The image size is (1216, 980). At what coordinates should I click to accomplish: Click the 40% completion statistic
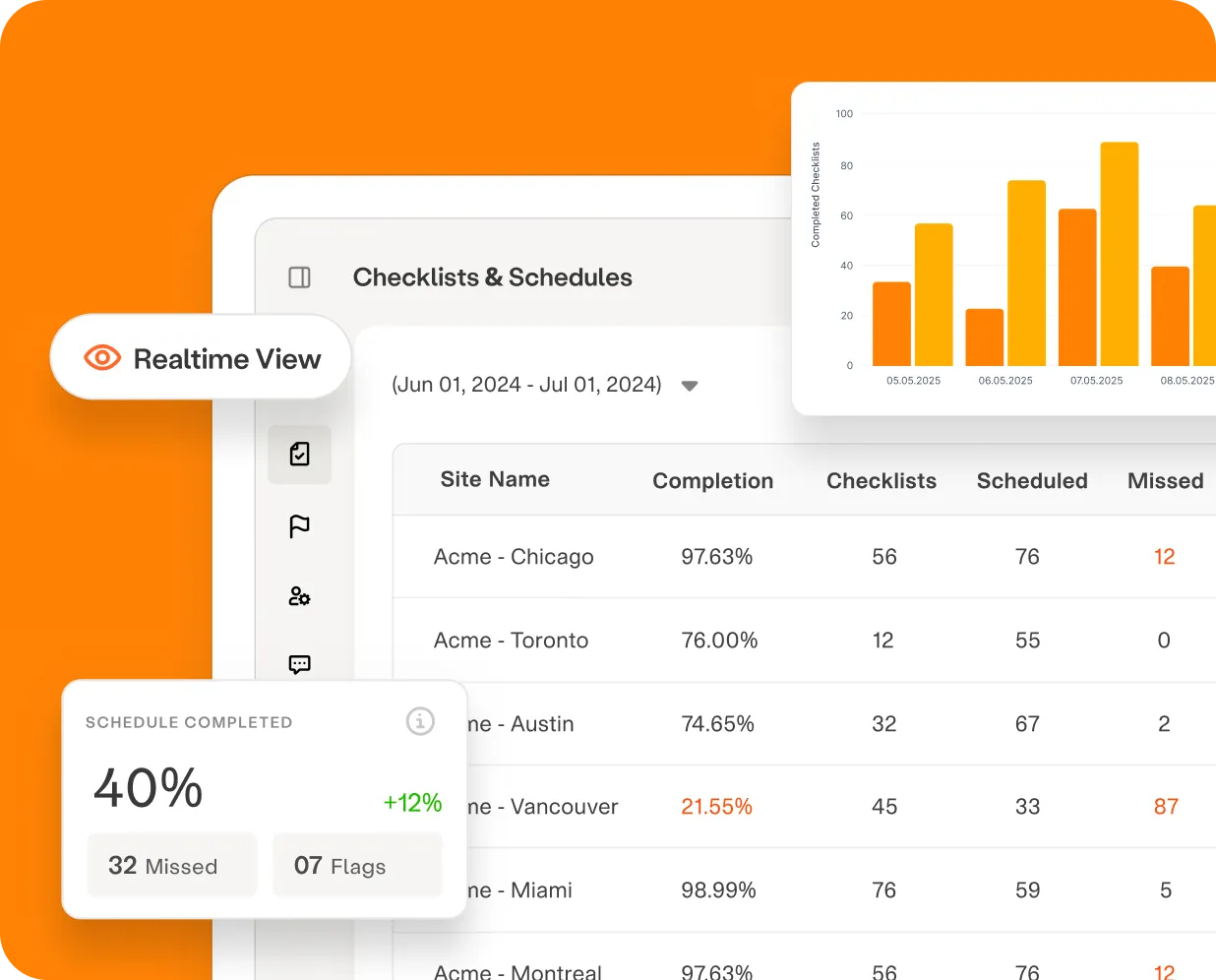(148, 788)
